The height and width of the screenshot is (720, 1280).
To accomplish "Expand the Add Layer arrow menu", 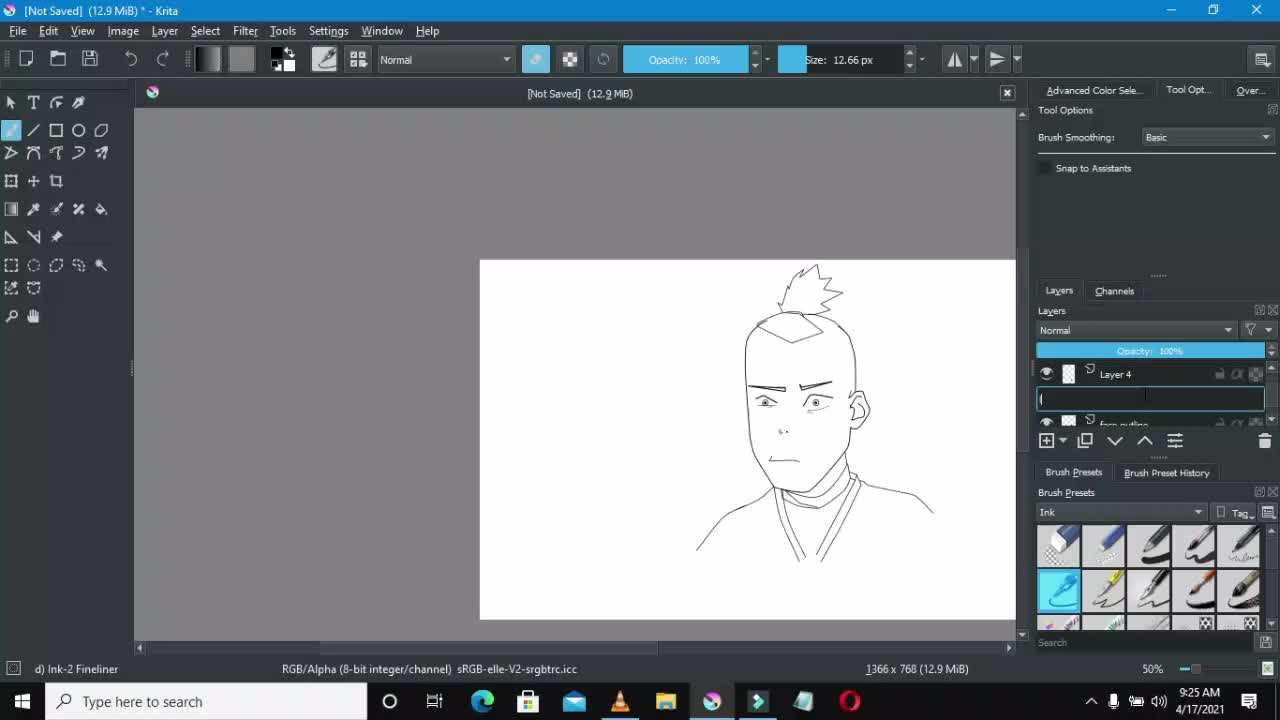I will pyautogui.click(x=1063, y=441).
